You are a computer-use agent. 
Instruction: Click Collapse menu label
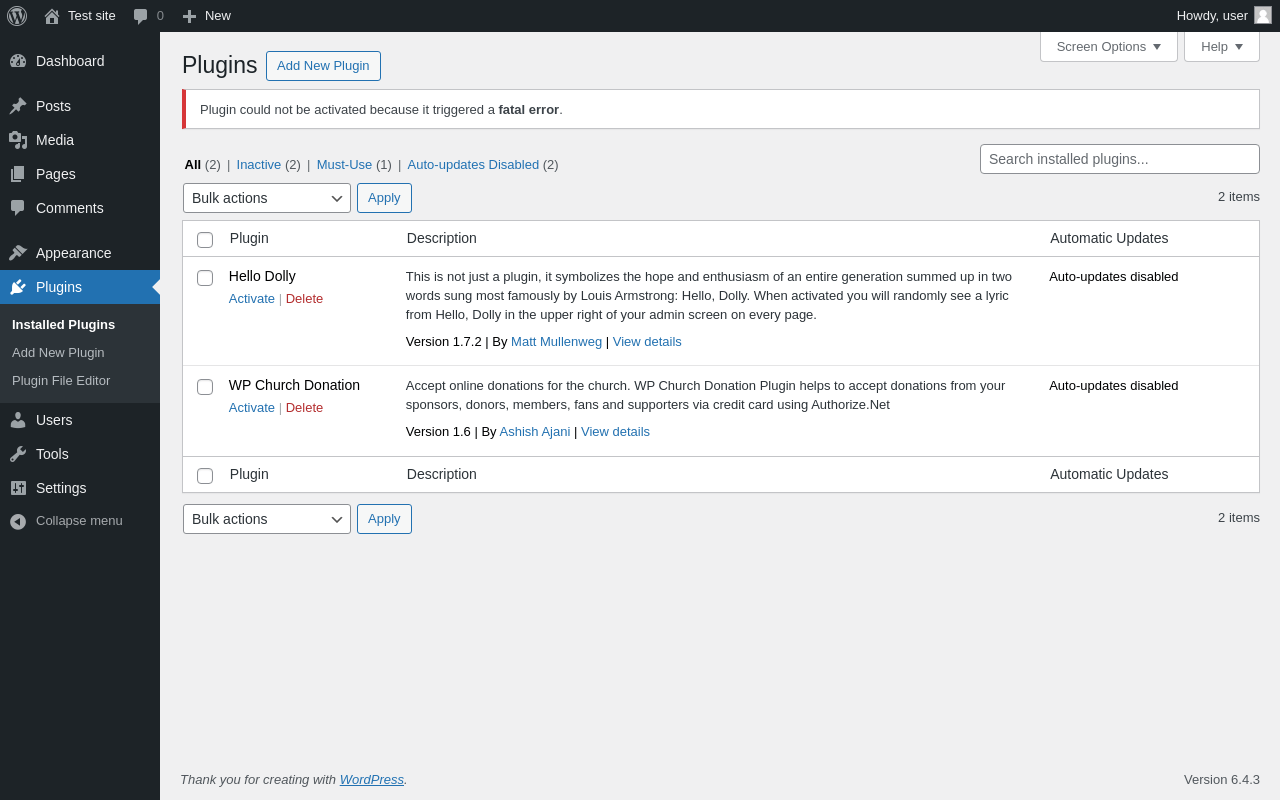click(x=79, y=521)
